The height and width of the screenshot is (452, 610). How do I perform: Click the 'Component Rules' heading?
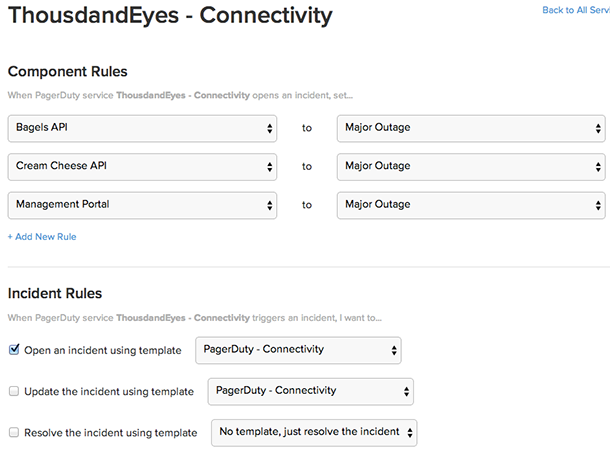coord(67,72)
